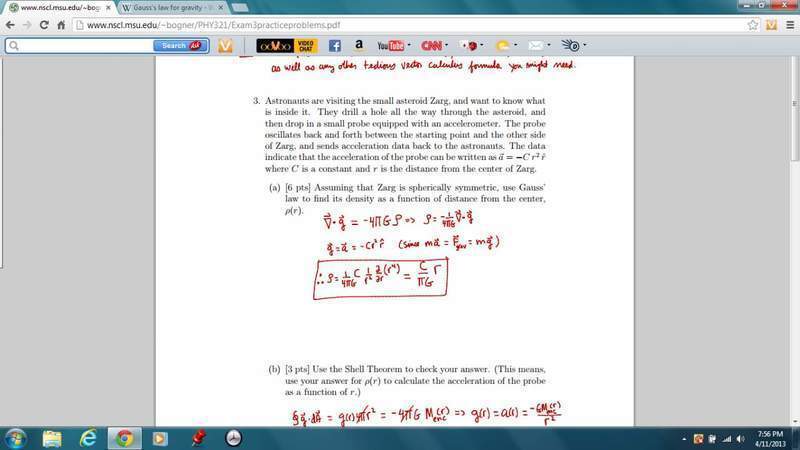800x450 pixels.
Task: Expand the YouTube toolbar dropdown arrow
Action: (x=409, y=46)
